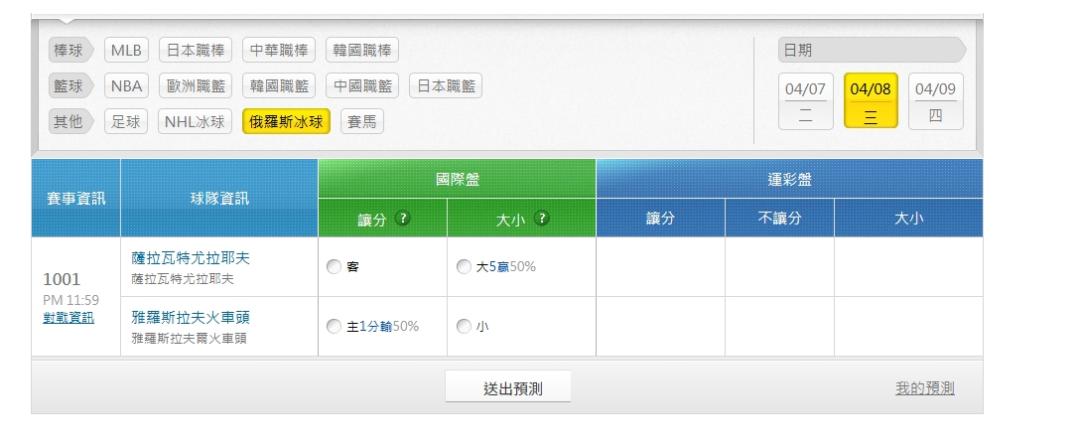Select 歐洲職籃 league
Screen dimensions: 1080x447
(x=196, y=86)
